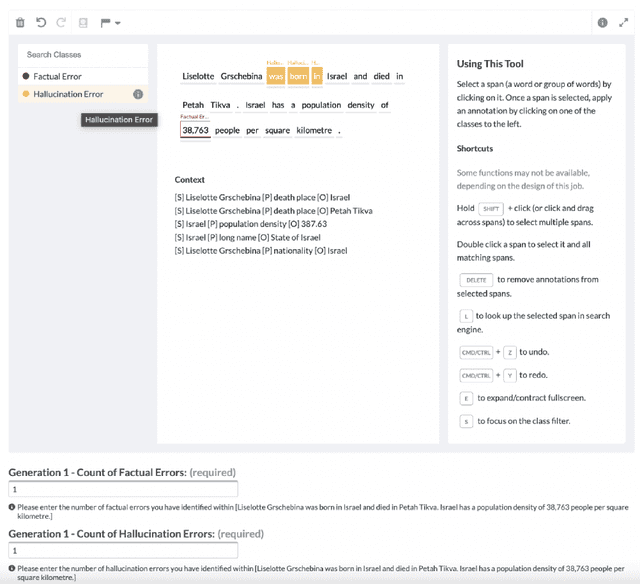This screenshot has height=584, width=640.
Task: Click the info icon at top right
Action: point(602,22)
